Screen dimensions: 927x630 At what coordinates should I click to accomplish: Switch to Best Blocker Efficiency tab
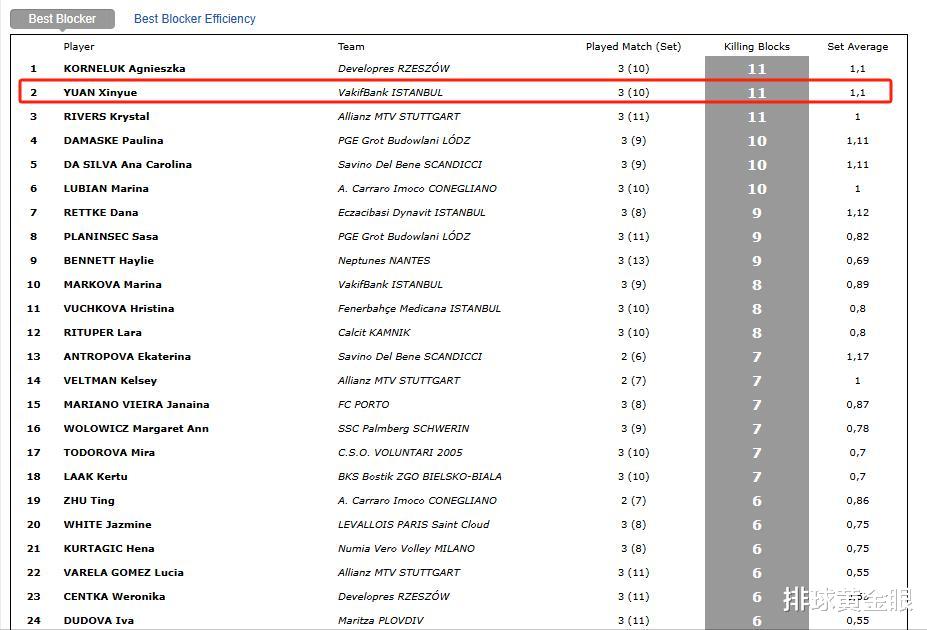click(195, 19)
